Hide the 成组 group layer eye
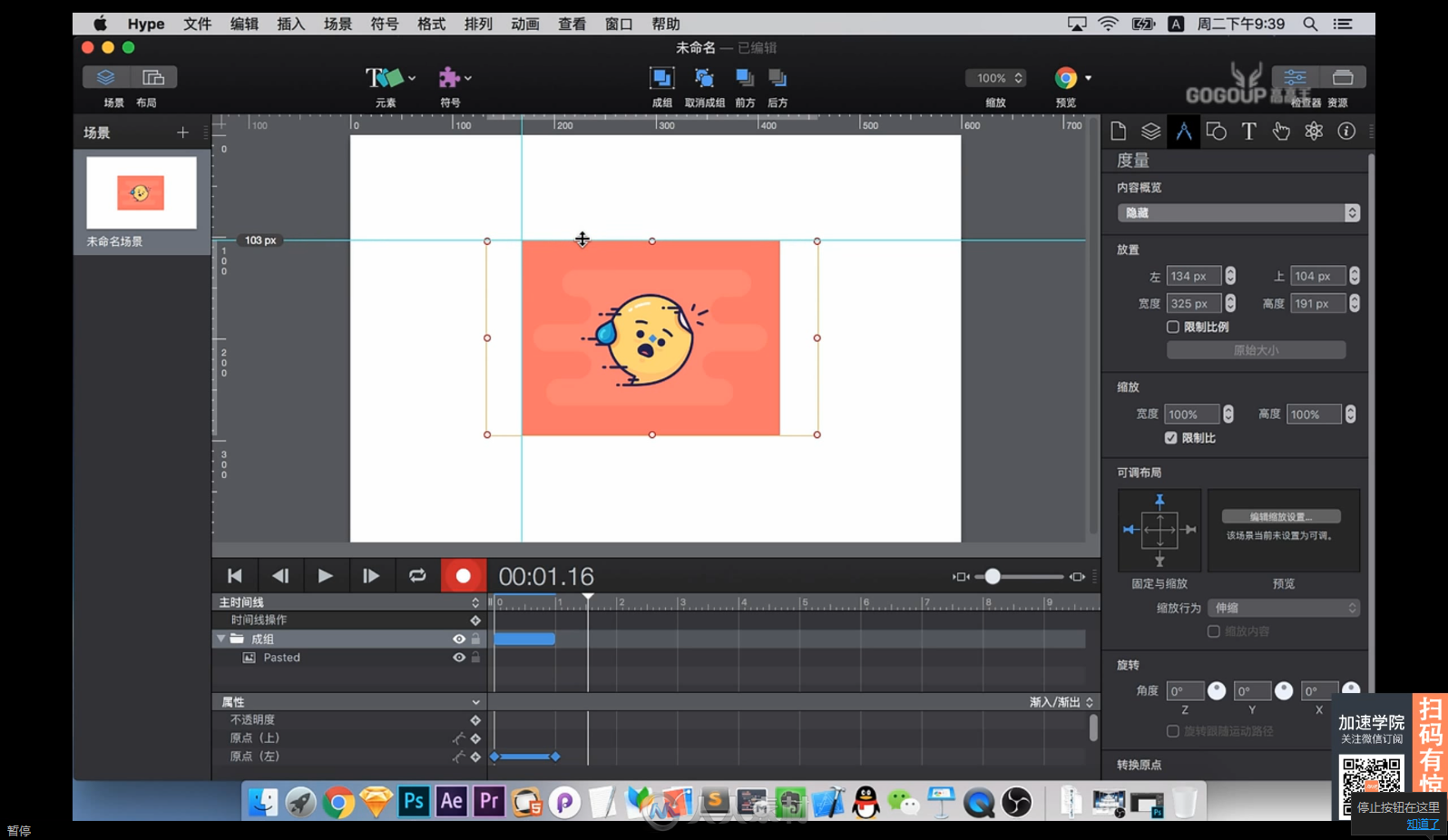 tap(459, 640)
